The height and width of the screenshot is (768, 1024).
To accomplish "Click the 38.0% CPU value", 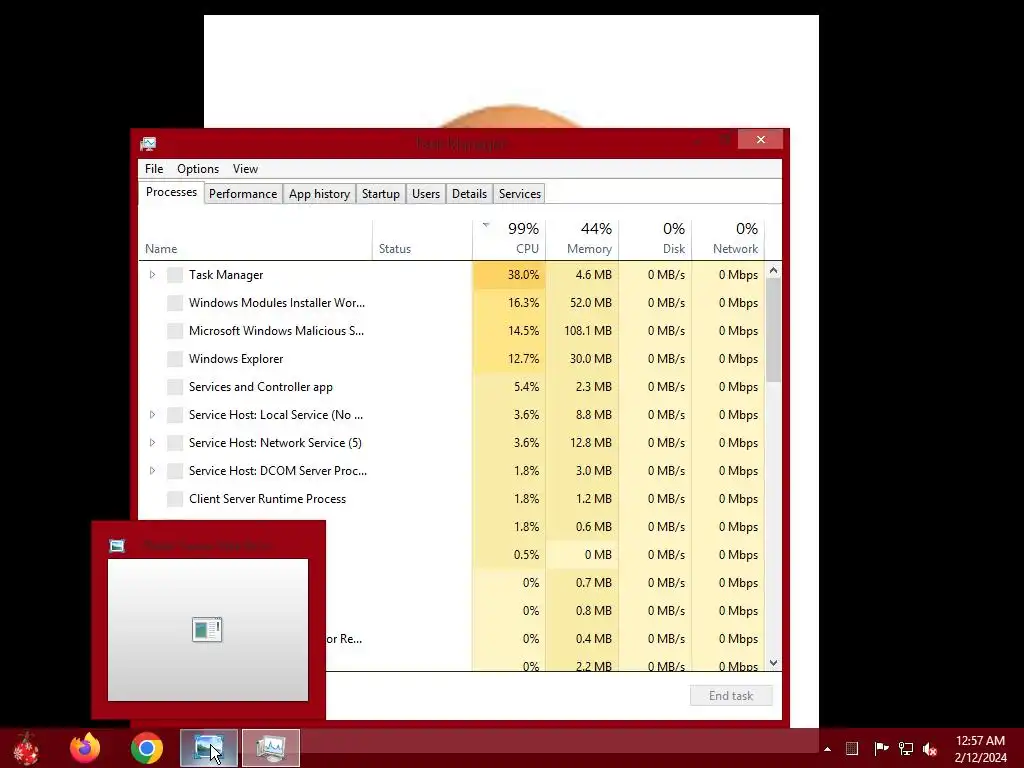I will pyautogui.click(x=524, y=275).
